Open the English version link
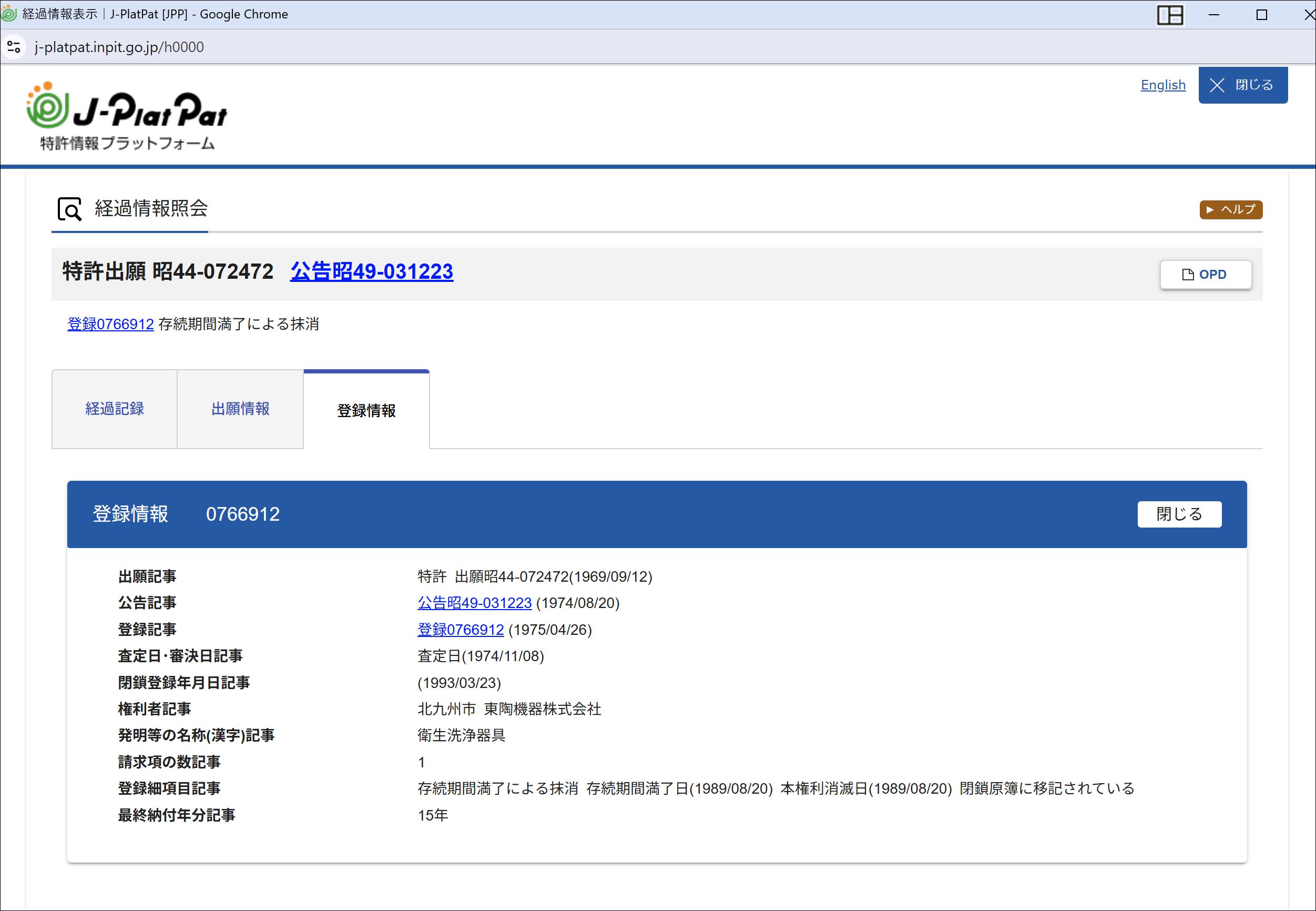 pos(1163,85)
